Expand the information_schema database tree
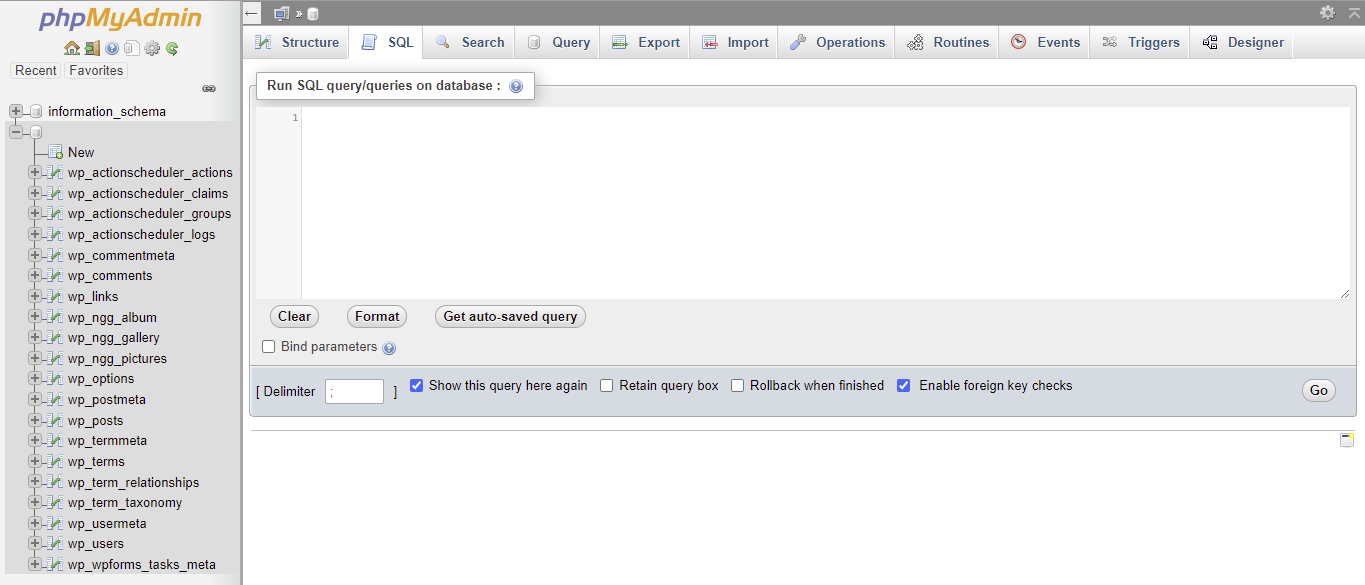The image size is (1365, 585). point(16,111)
